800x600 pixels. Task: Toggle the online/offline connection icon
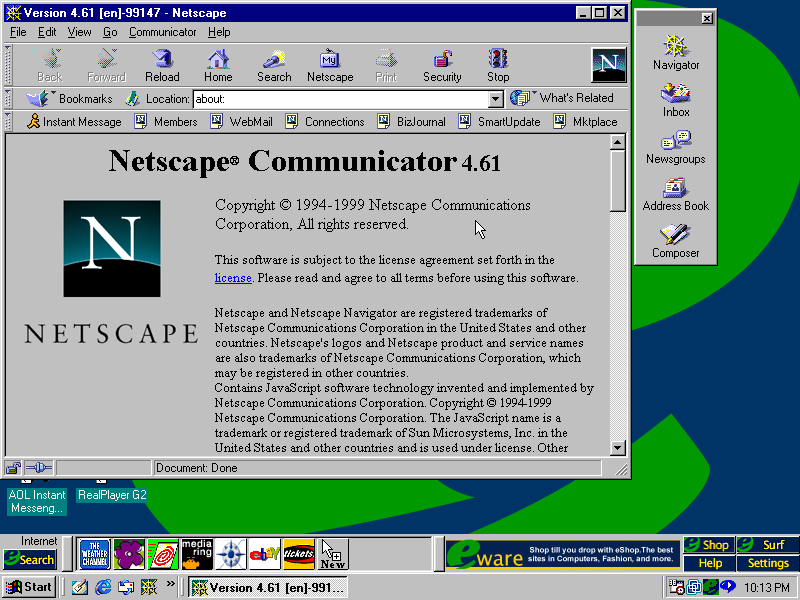tap(39, 467)
